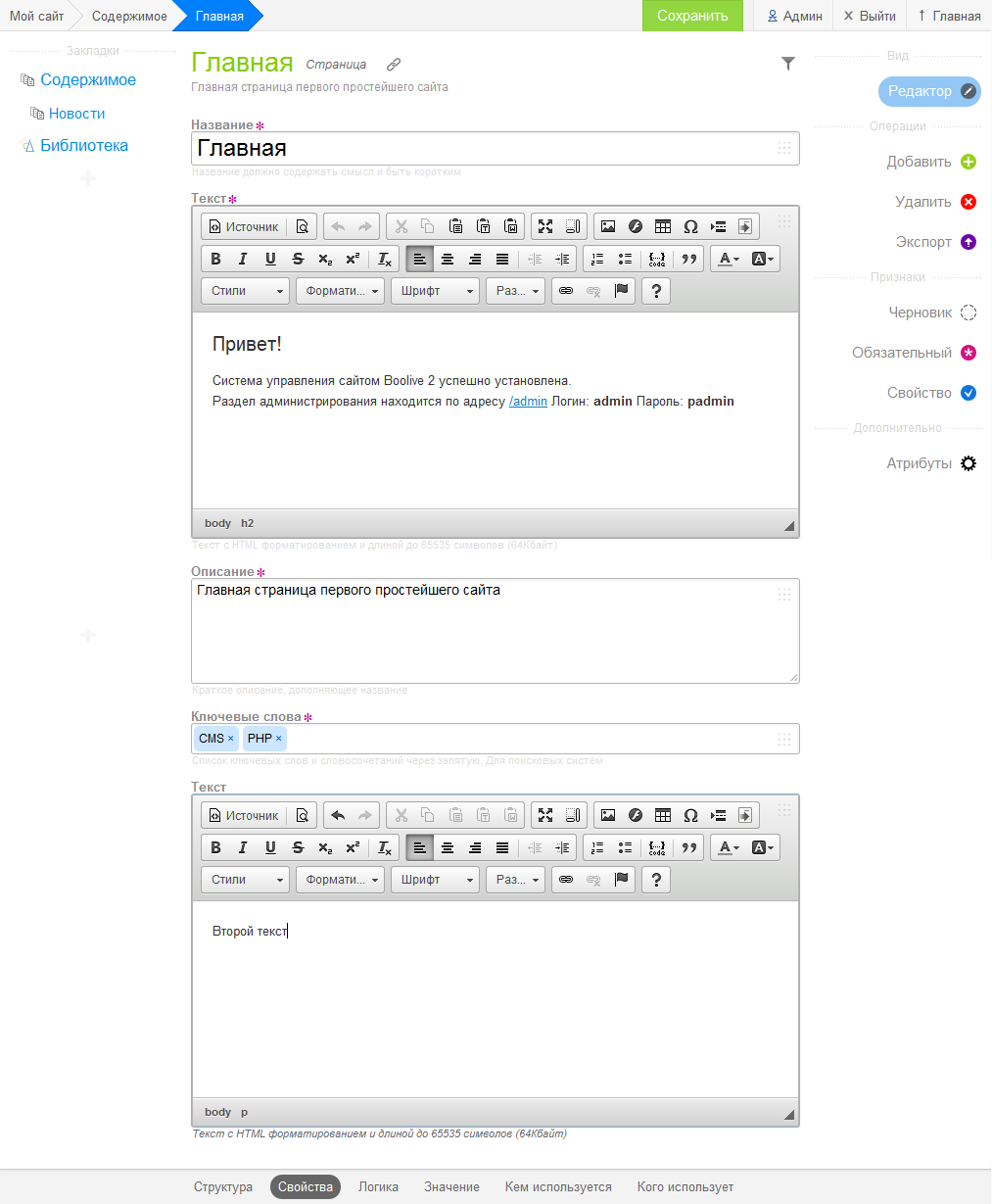992x1204 pixels.
Task: Insert link in the upper Текст editor
Action: [565, 291]
